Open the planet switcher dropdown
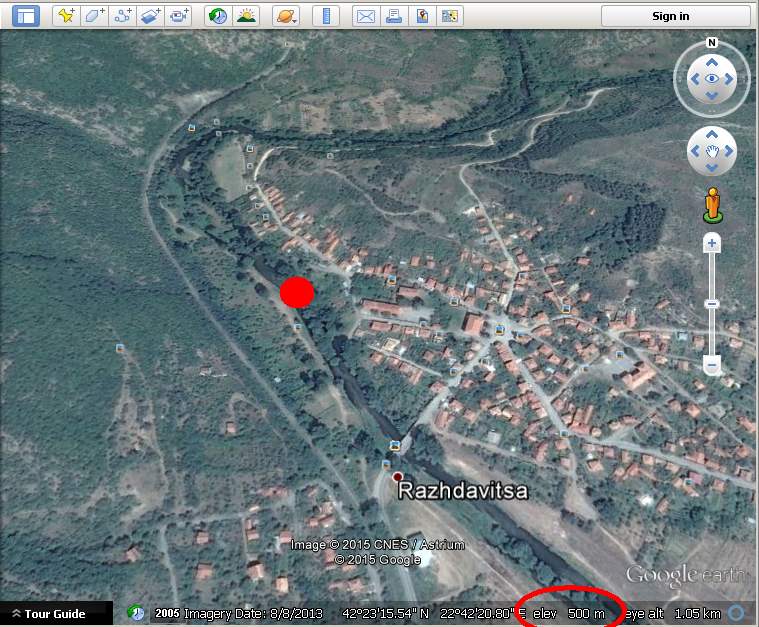This screenshot has width=759, height=627. point(285,16)
